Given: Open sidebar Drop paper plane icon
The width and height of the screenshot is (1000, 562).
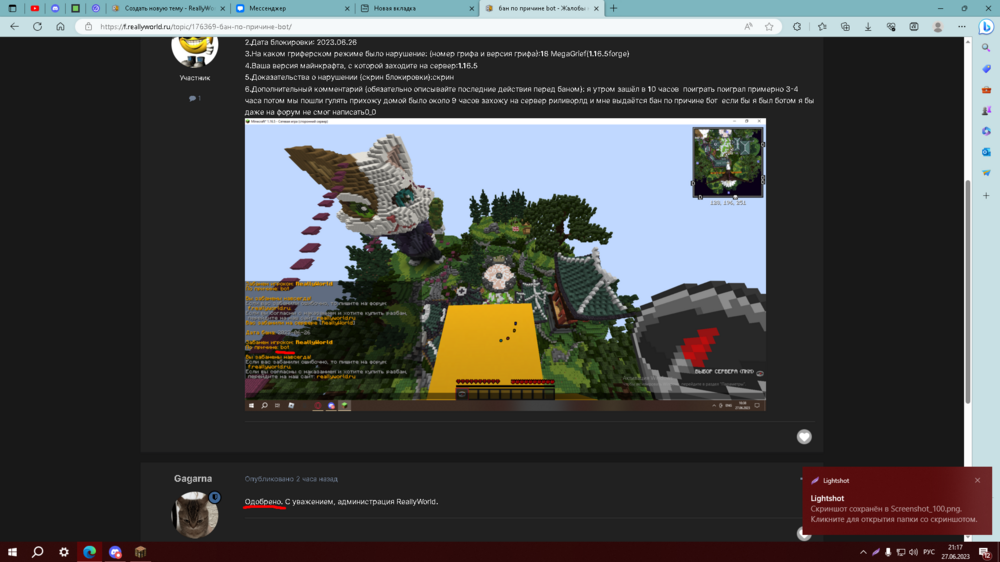Looking at the screenshot, I should (986, 173).
